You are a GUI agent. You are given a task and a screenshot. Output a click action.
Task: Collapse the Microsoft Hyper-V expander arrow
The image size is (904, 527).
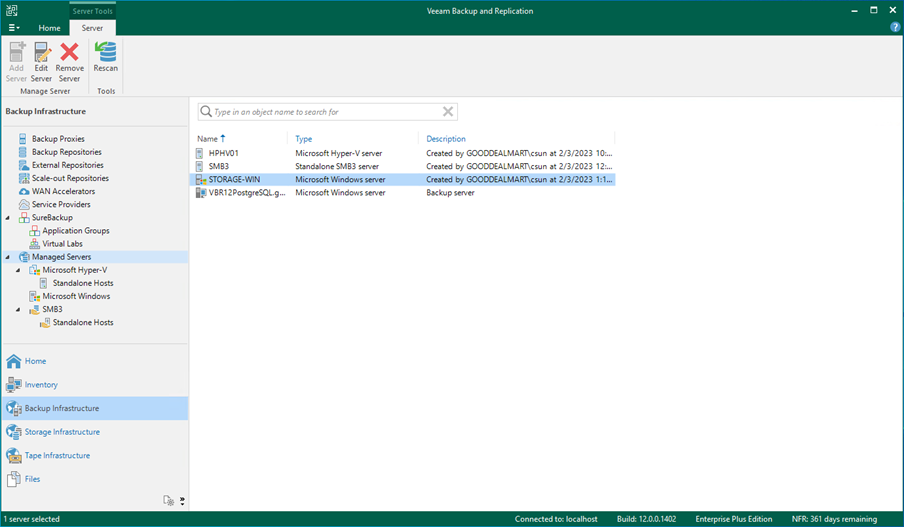pos(18,270)
